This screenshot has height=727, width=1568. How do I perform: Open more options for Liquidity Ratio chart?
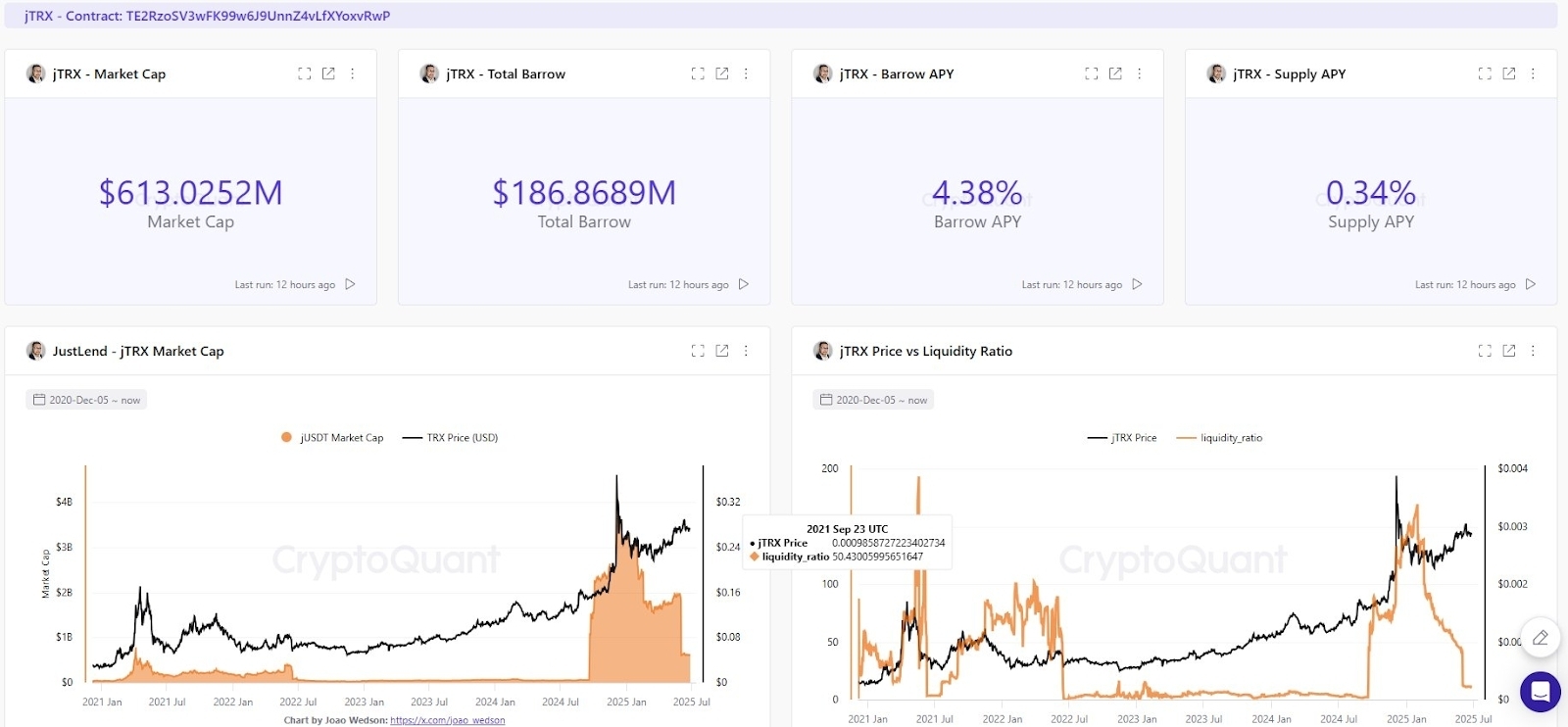[1533, 351]
